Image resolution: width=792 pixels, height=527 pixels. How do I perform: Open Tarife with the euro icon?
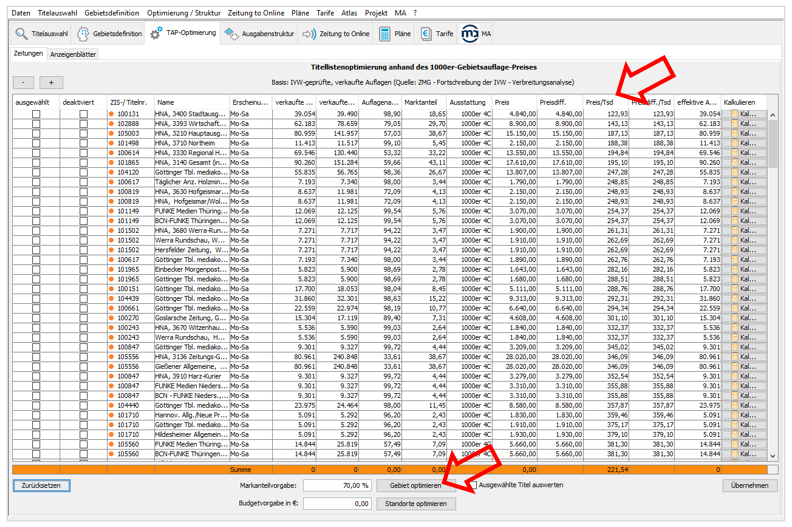click(x=437, y=33)
